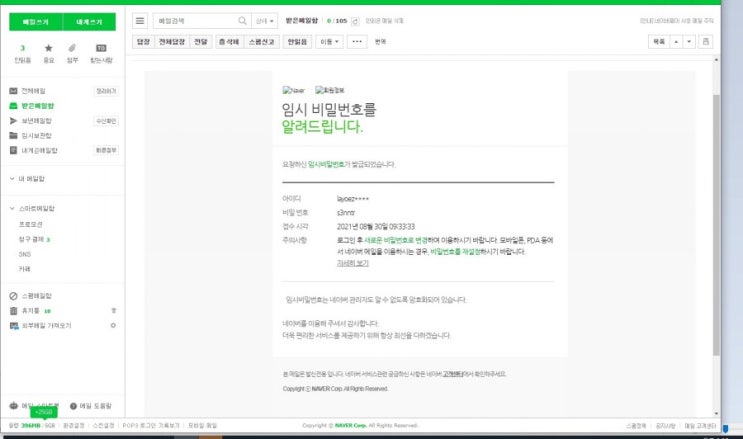This screenshot has height=439, width=743.
Task: Go to next mail with down arrow
Action: click(689, 42)
